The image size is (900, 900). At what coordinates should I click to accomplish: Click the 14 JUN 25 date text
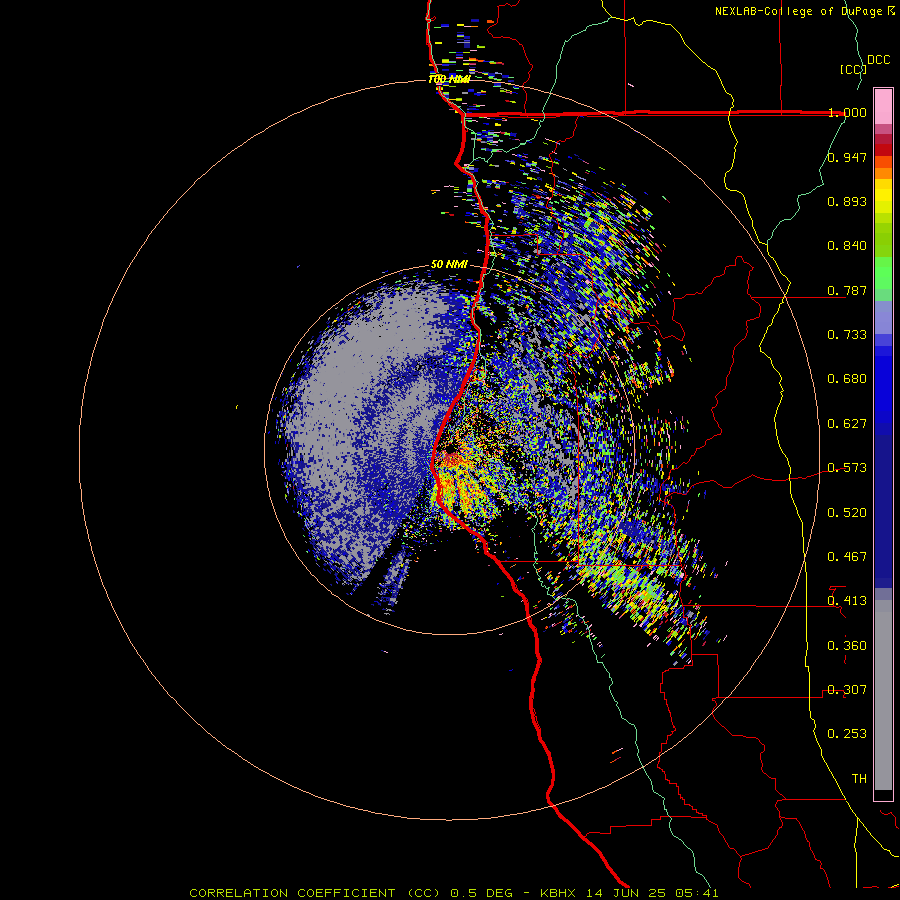(x=627, y=893)
